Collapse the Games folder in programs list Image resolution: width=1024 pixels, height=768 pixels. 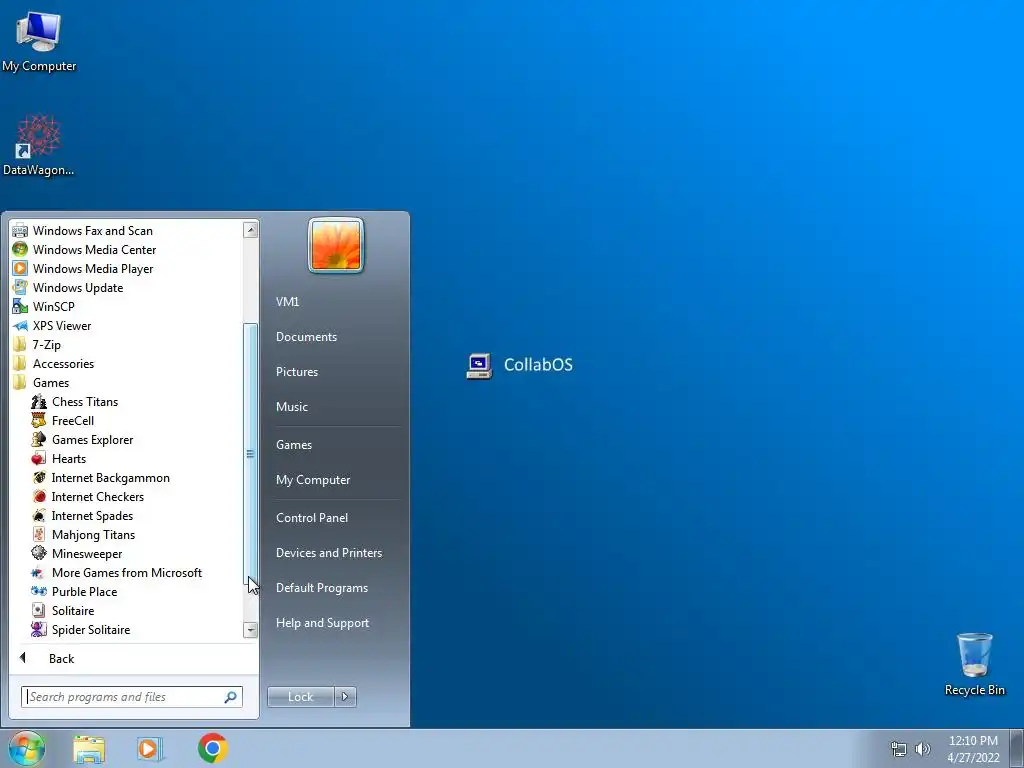[x=51, y=382]
